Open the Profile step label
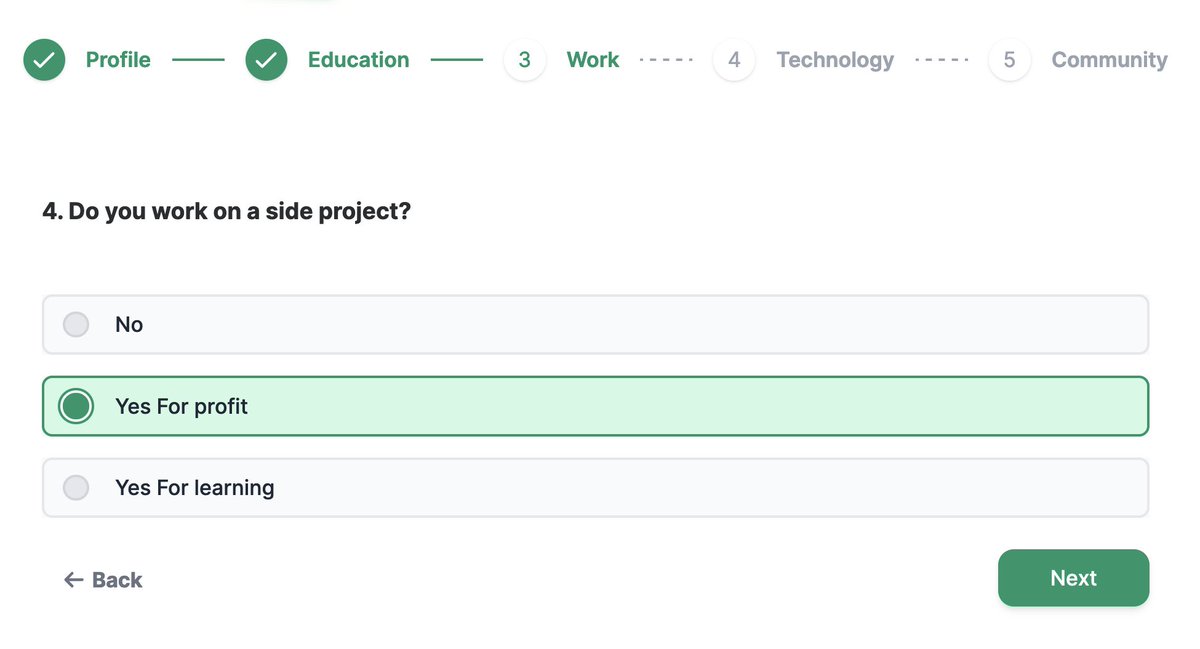The height and width of the screenshot is (649, 1200). click(x=118, y=60)
